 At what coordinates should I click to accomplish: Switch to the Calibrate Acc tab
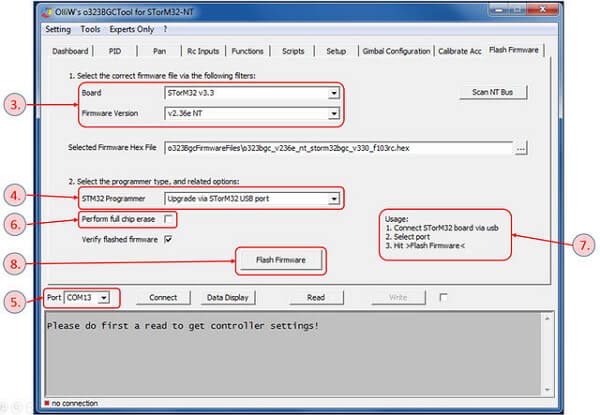[460, 51]
